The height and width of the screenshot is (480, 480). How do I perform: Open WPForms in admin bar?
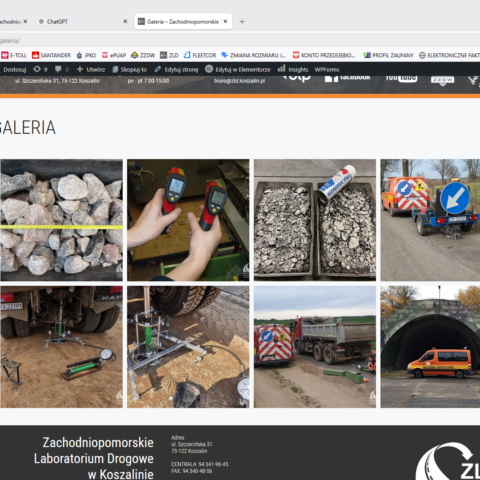(327, 69)
